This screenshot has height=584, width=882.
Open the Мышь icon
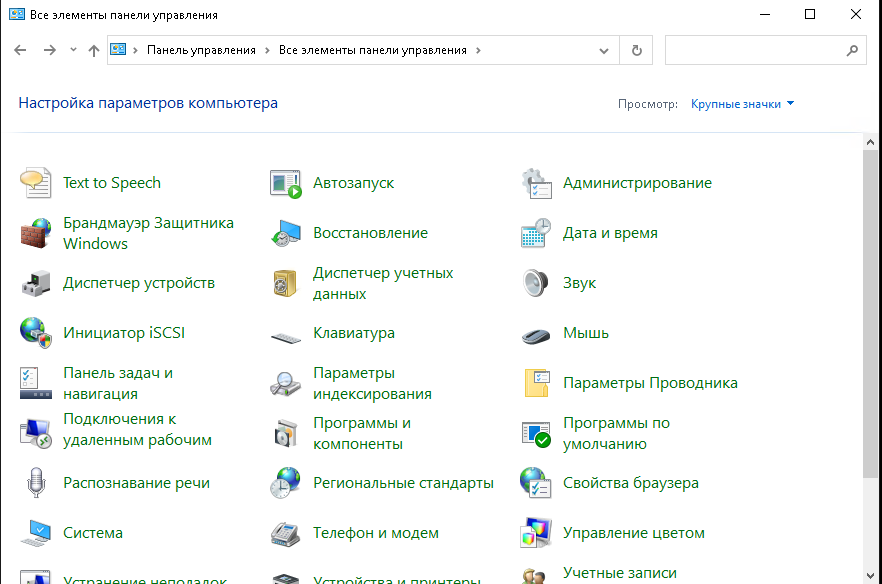click(536, 334)
